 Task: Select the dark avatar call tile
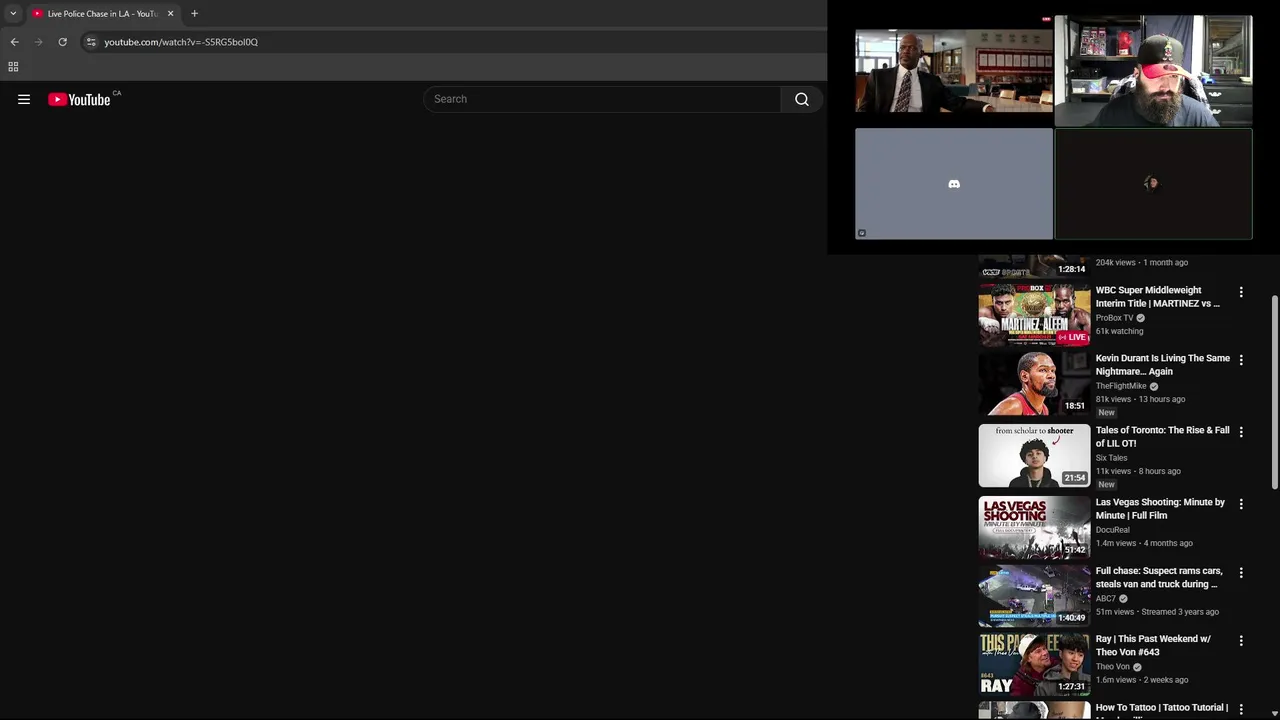(x=1153, y=184)
